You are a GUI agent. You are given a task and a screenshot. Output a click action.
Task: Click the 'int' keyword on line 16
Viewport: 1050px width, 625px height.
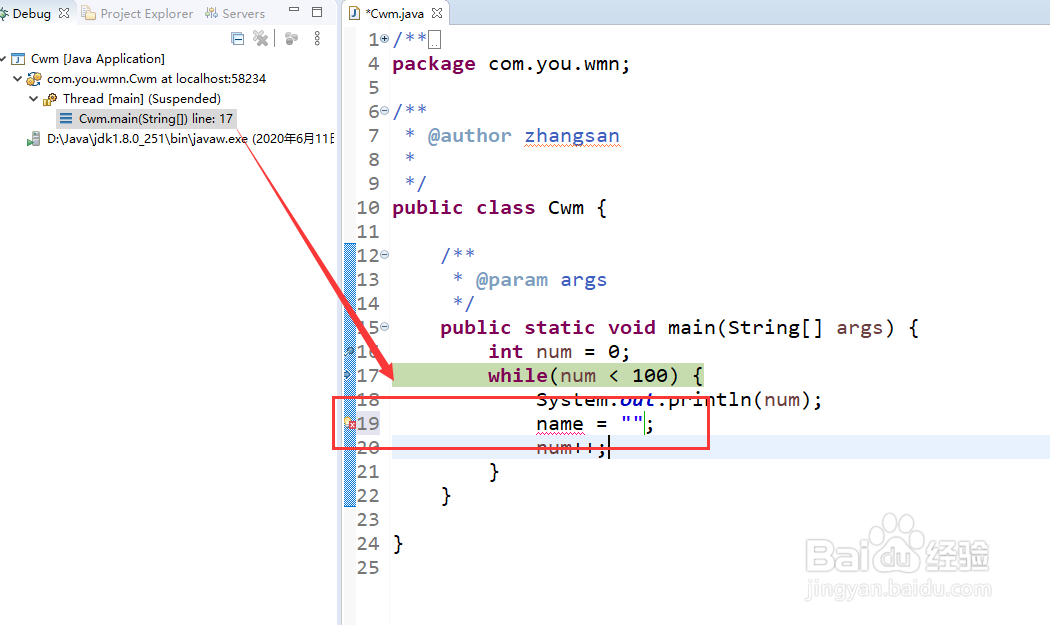pyautogui.click(x=506, y=352)
